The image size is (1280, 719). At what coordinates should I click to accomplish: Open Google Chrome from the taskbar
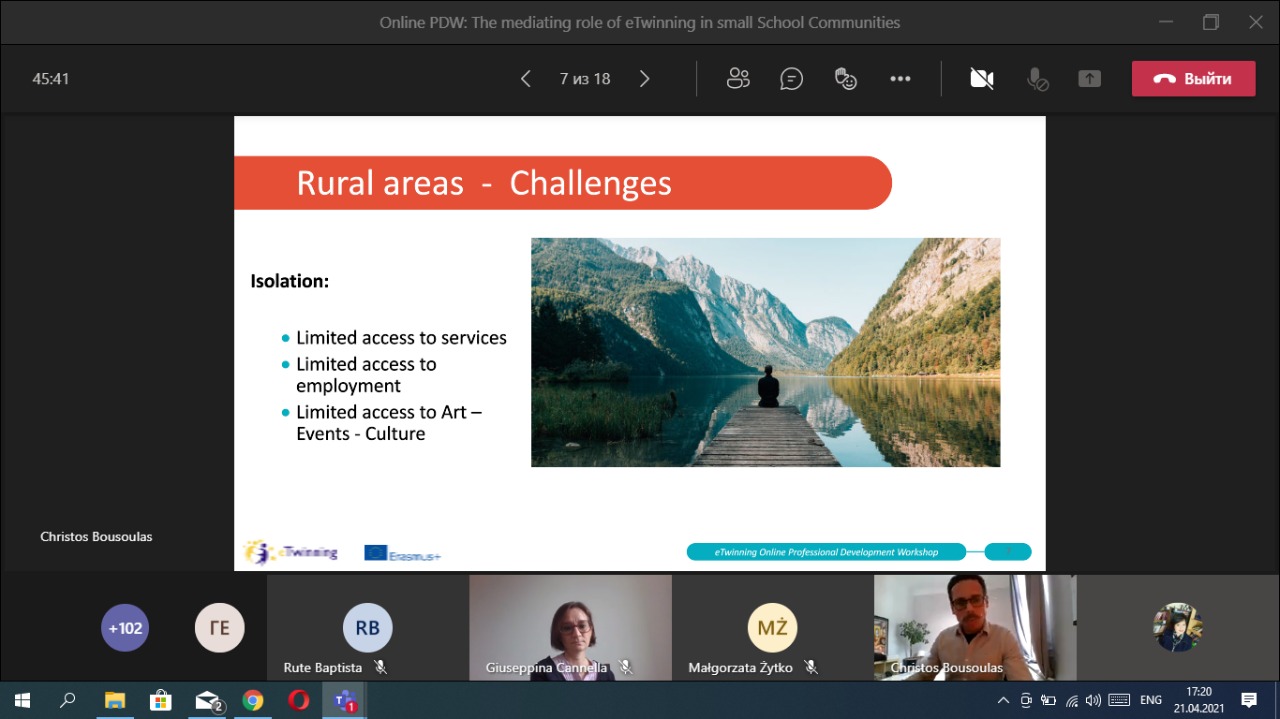pyautogui.click(x=253, y=700)
